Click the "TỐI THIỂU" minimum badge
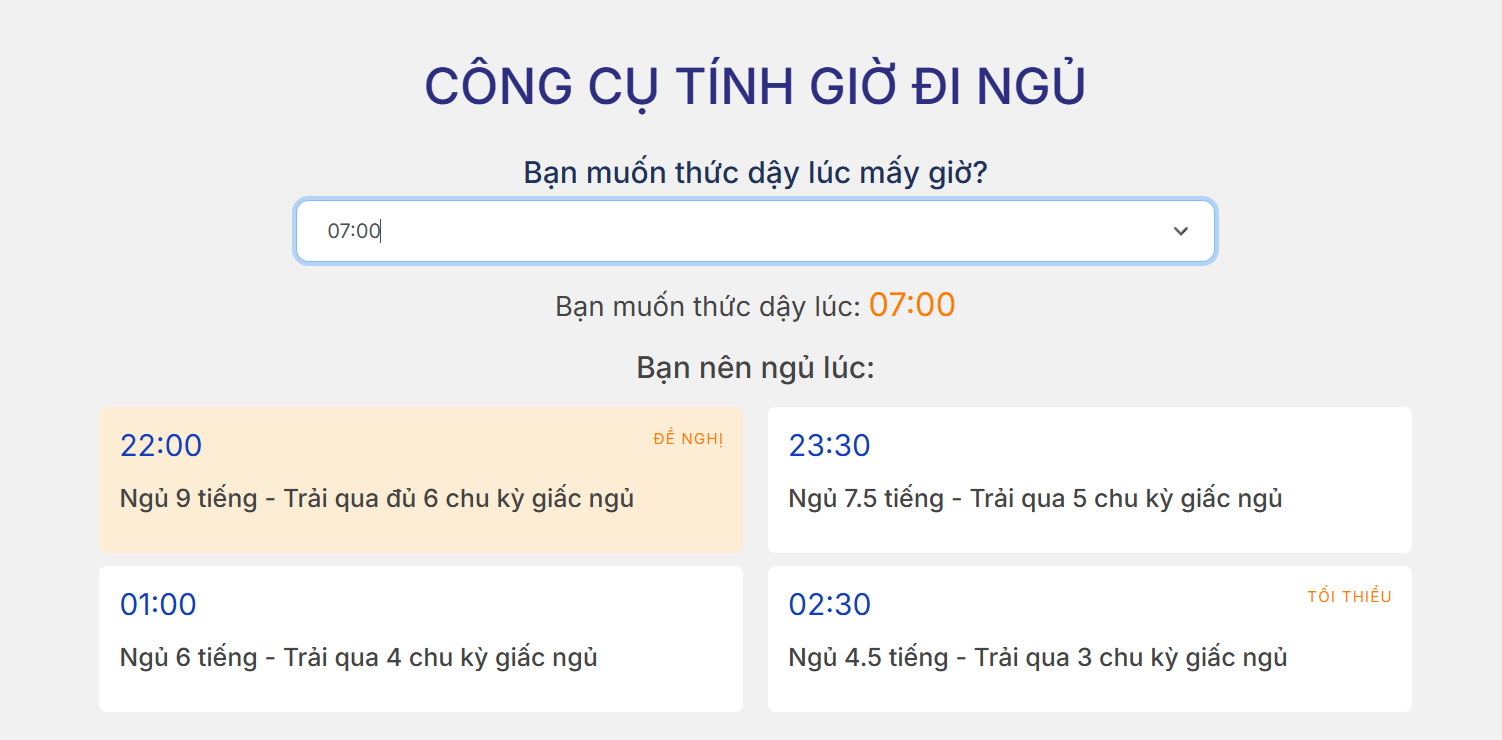Image resolution: width=1502 pixels, height=740 pixels. 1349,597
